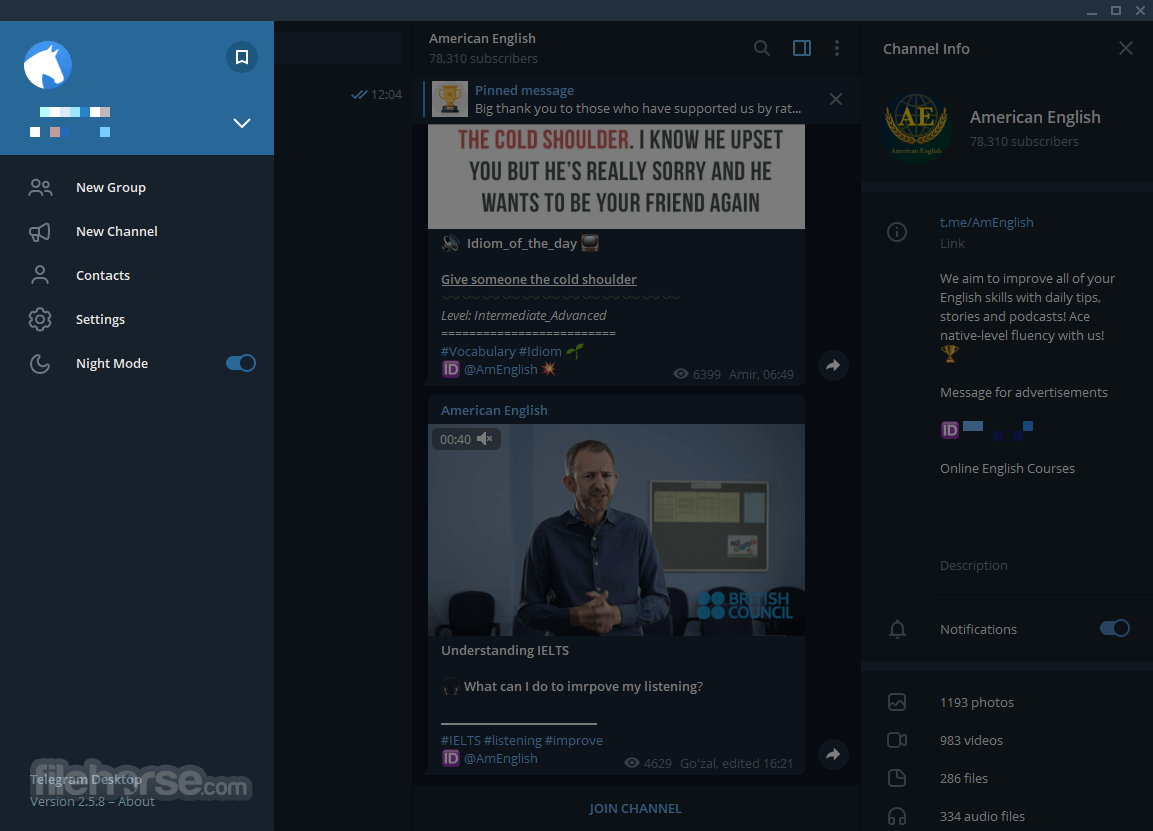
Task: Expand the account list chevron
Action: [x=242, y=123]
